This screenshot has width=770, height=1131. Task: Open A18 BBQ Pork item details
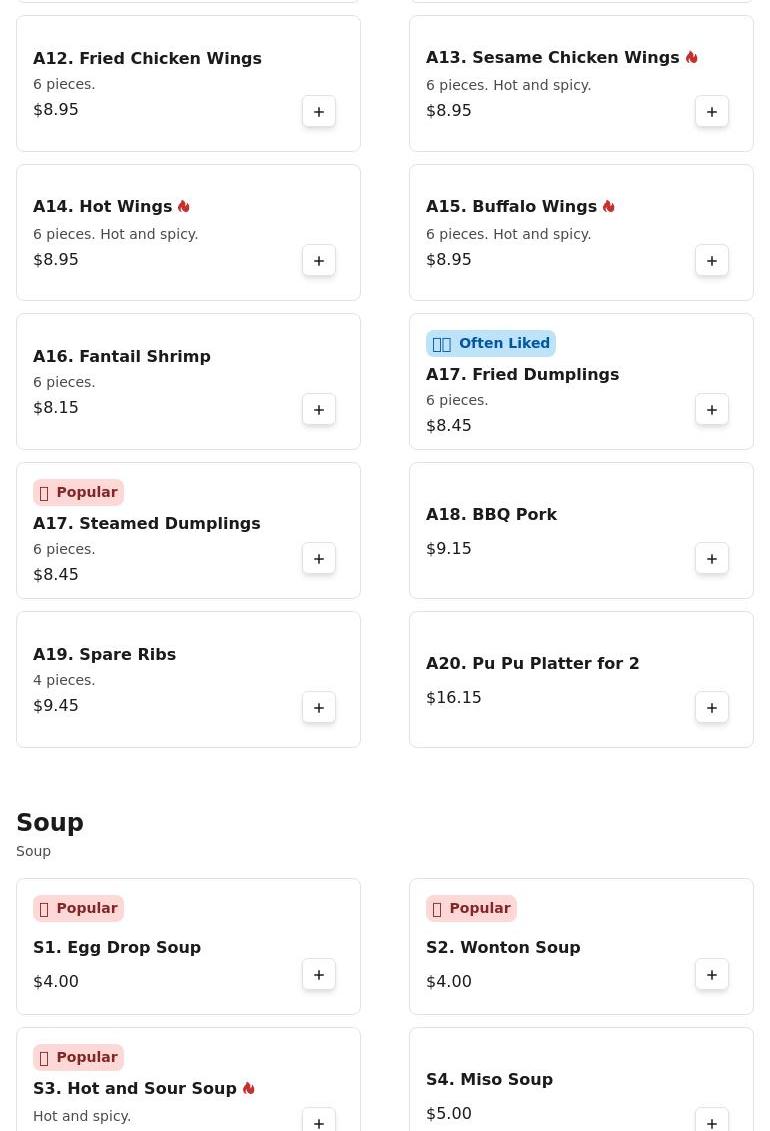[491, 514]
